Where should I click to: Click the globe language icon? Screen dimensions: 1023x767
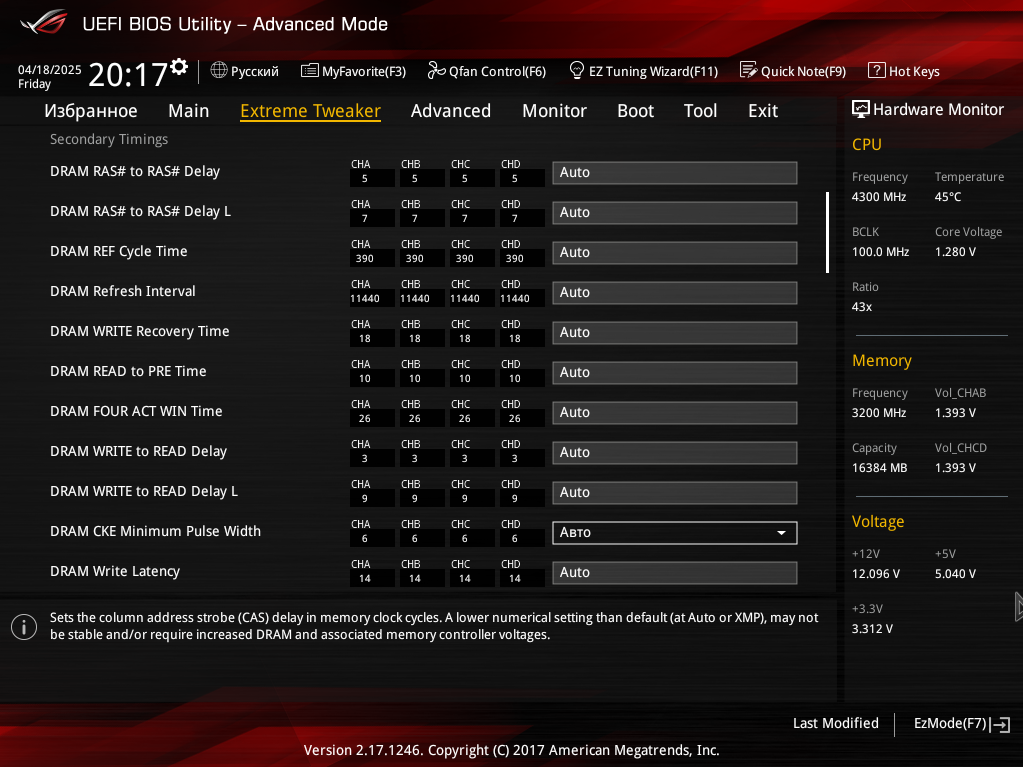click(219, 70)
